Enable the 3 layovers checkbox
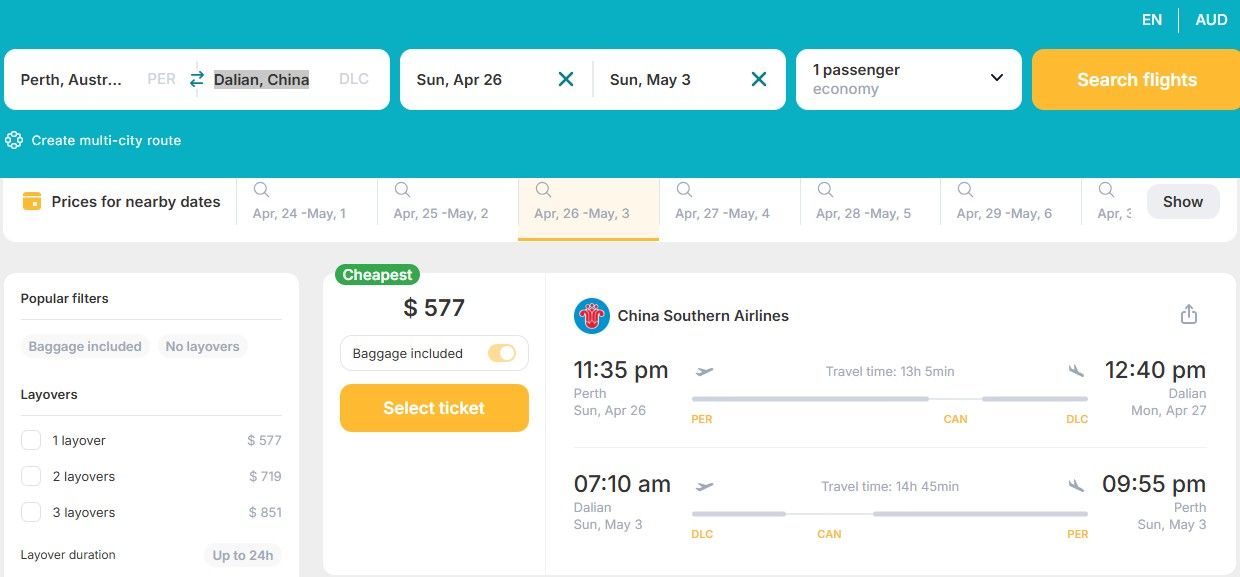 31,512
